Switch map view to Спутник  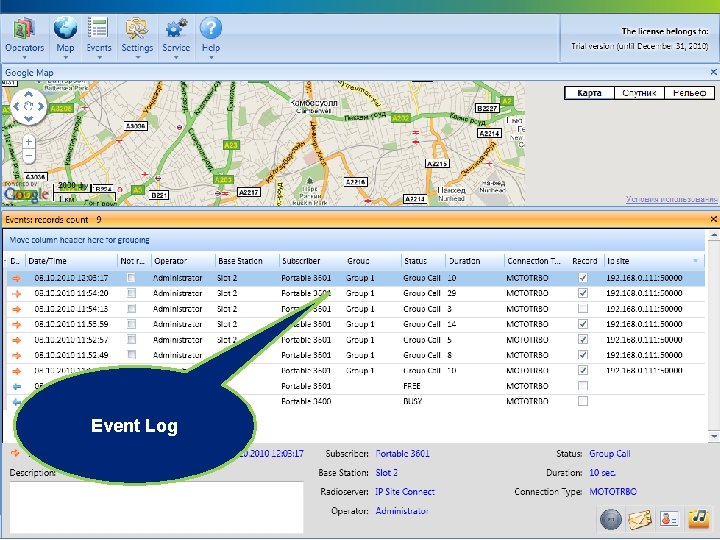pyautogui.click(x=639, y=93)
